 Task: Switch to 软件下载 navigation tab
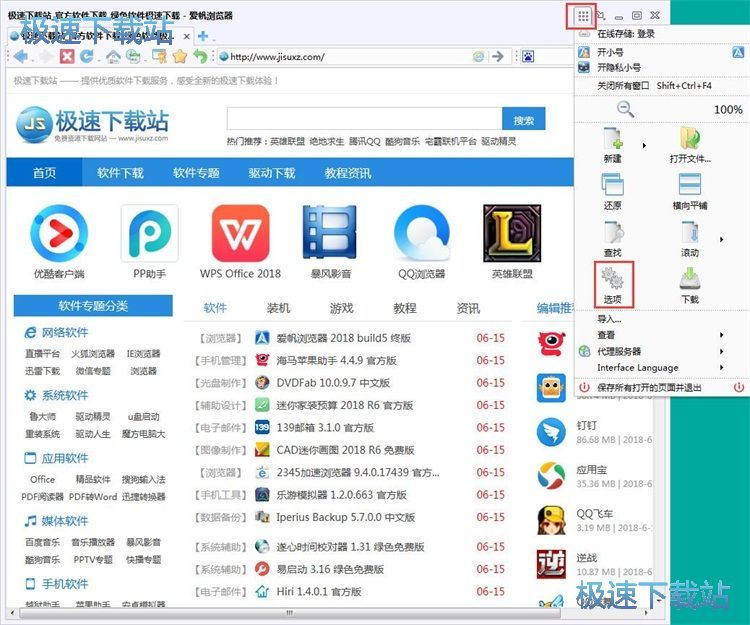pyautogui.click(x=120, y=173)
